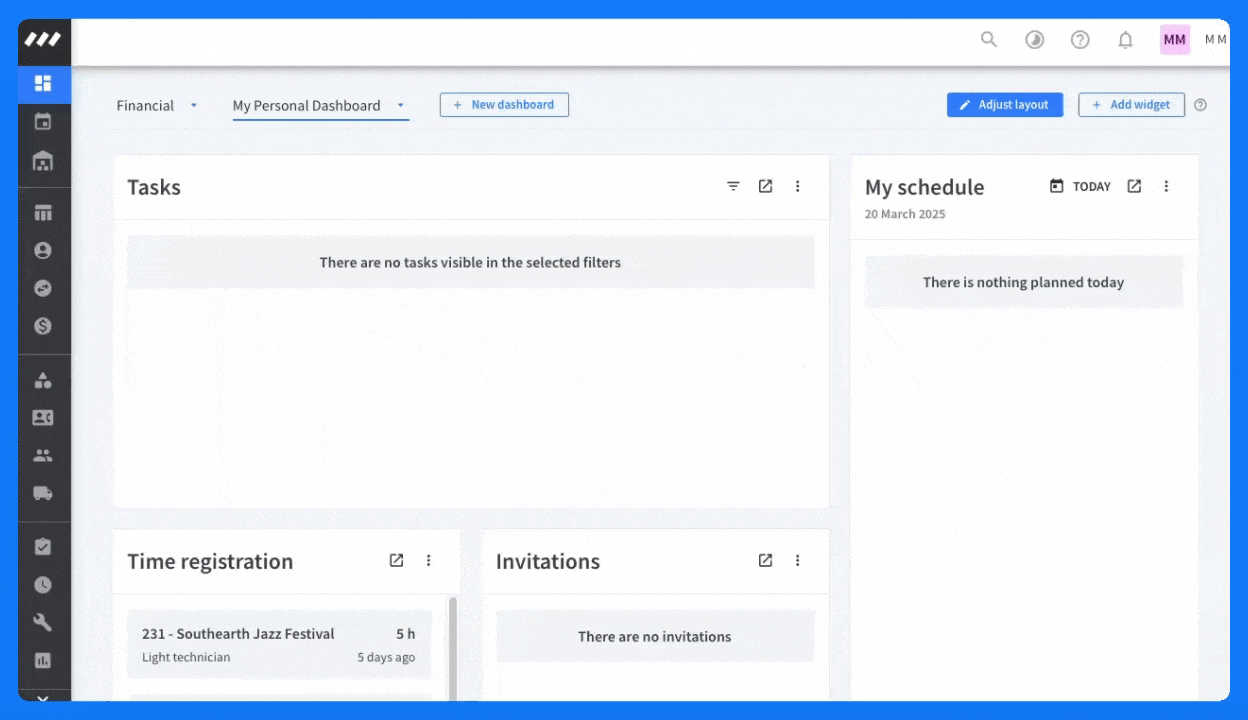Open the help question mark icon in top bar
Viewport: 1248px width, 720px height.
(x=1080, y=40)
